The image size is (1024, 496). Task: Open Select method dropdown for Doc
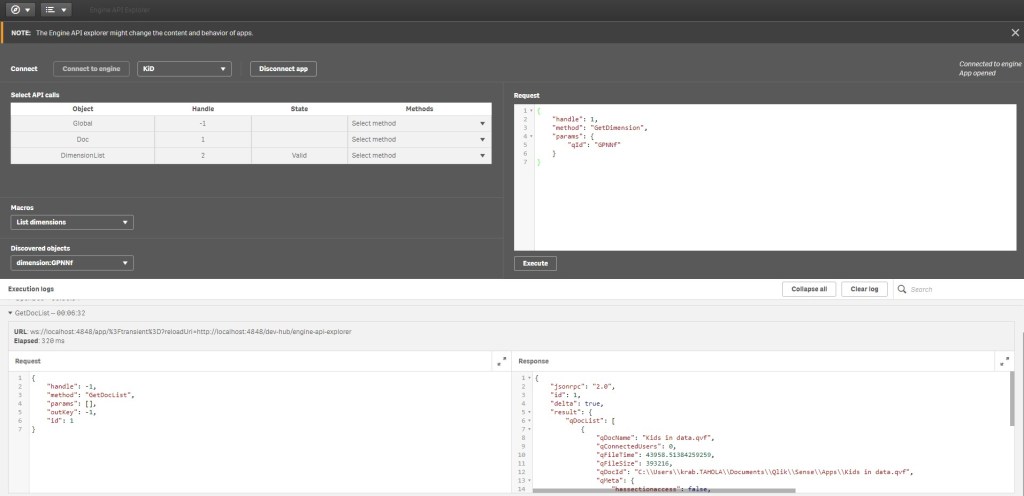[419, 139]
